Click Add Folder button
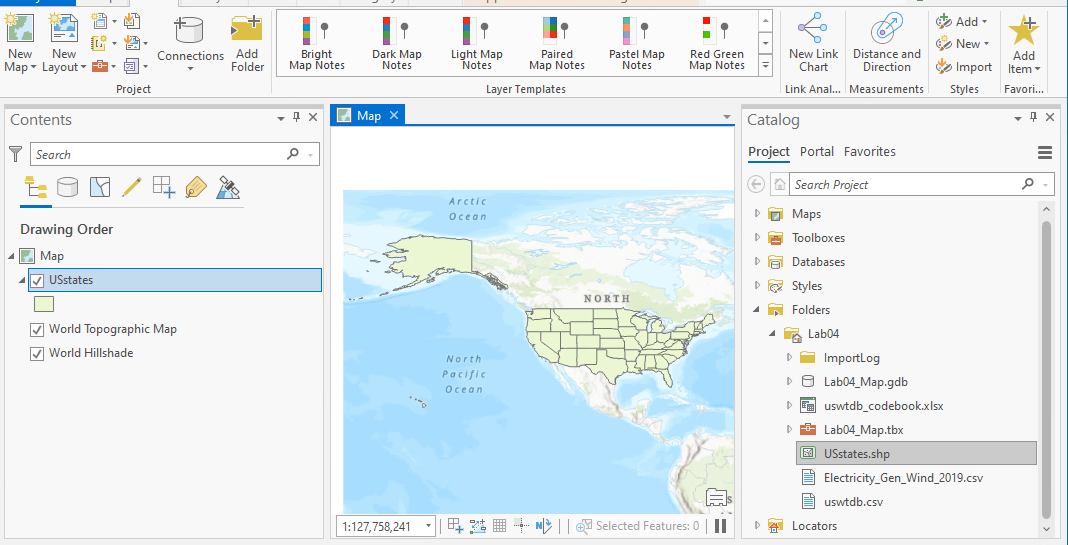This screenshot has height=545, width=1068. (x=247, y=44)
